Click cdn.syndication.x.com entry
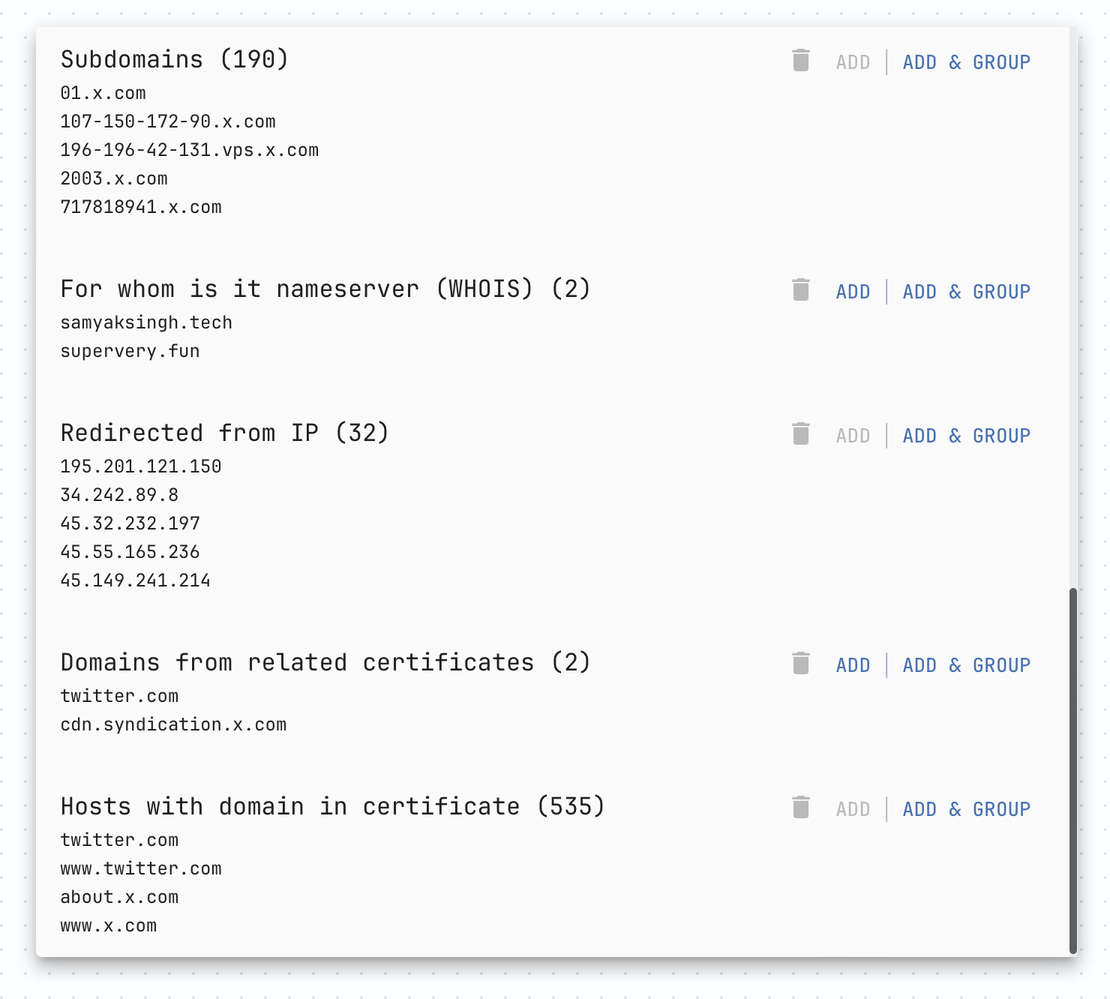 174,724
